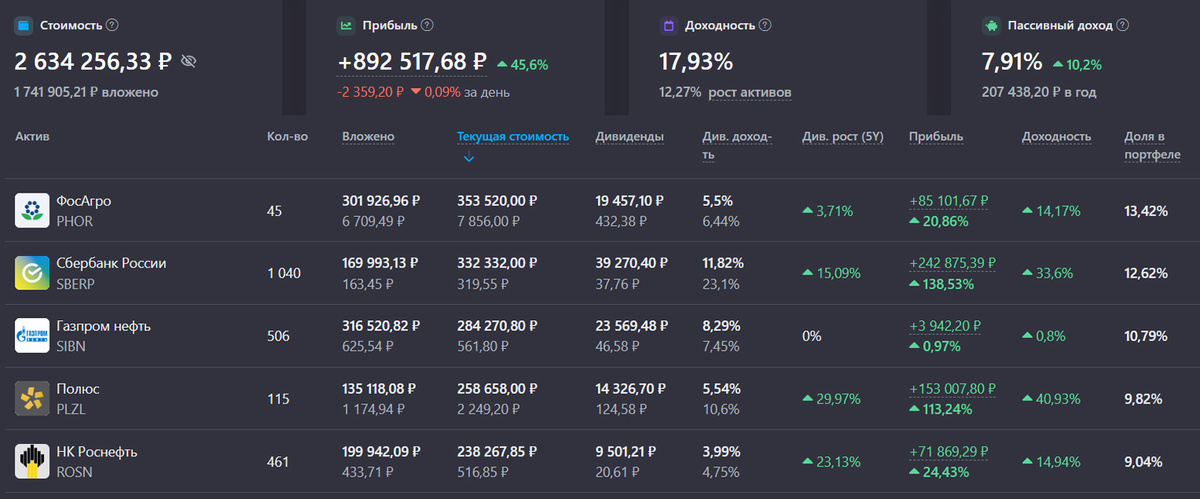Sort table by Див. доходность column
This screenshot has height=499, width=1200.
click(738, 145)
